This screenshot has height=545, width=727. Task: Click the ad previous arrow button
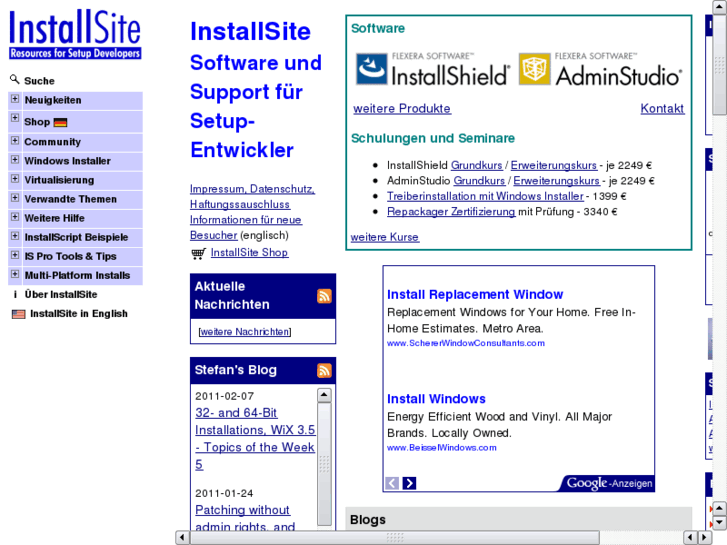click(392, 483)
